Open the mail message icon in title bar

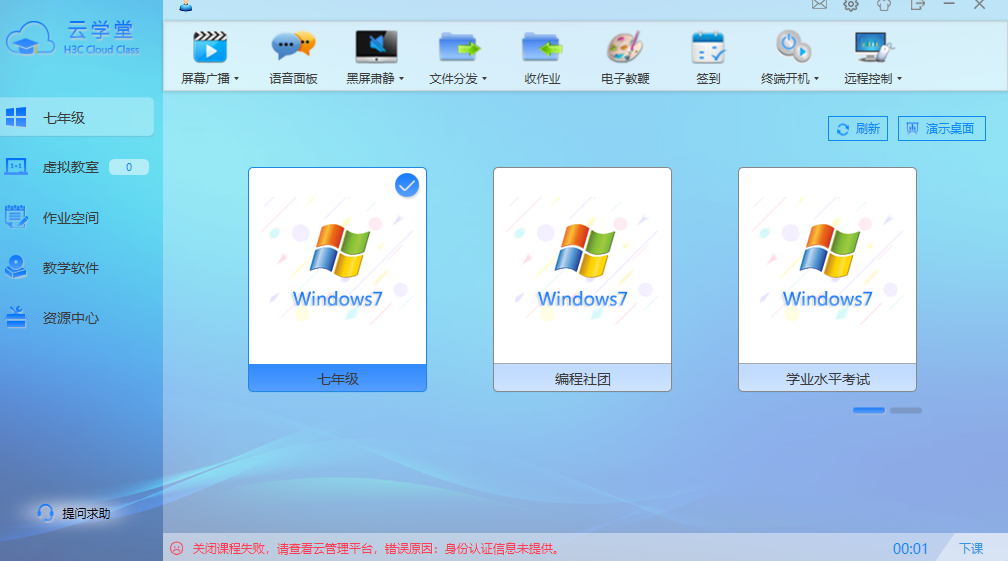click(819, 4)
